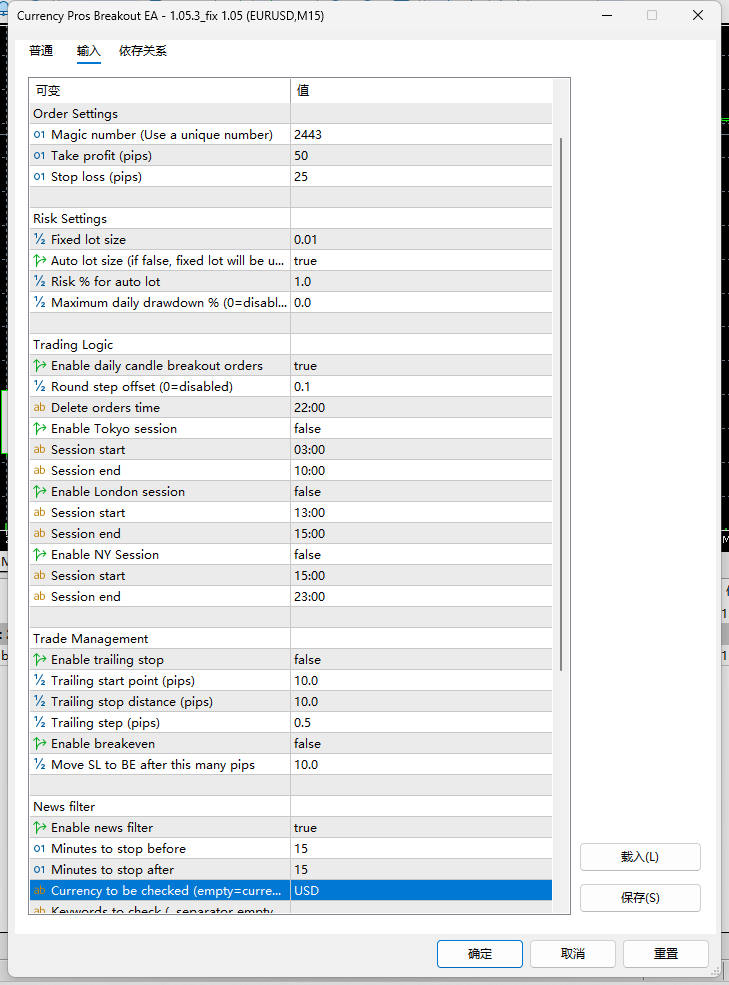Select the Order Settings header row
729x985 pixels.
[290, 114]
